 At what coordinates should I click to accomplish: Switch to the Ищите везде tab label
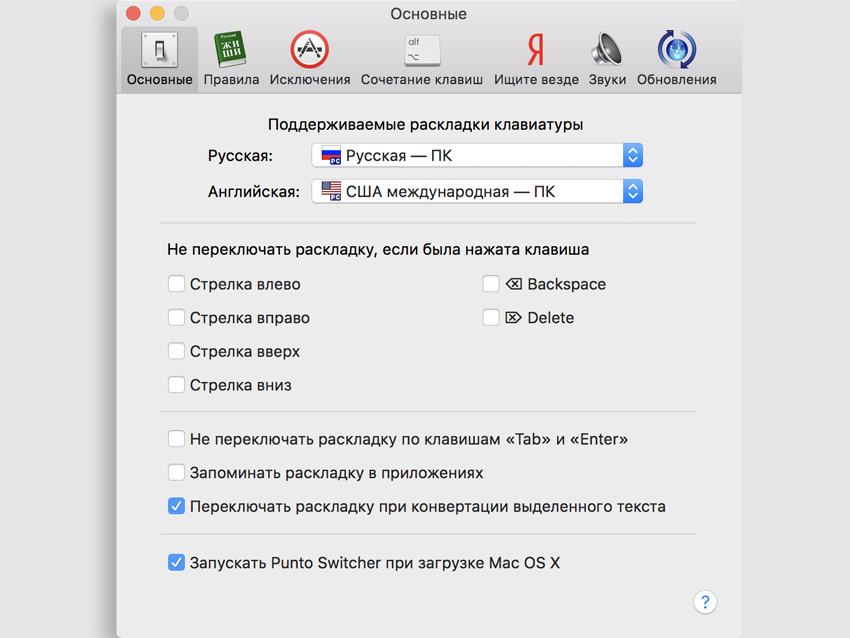click(536, 80)
